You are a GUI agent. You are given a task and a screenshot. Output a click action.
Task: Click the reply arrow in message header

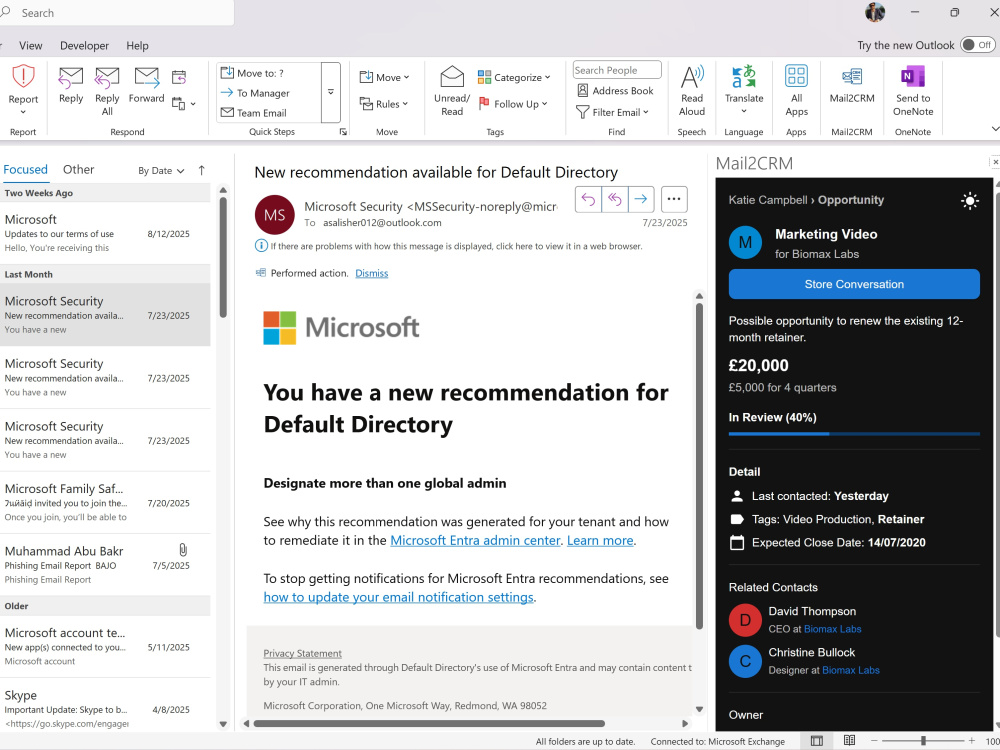tap(588, 200)
